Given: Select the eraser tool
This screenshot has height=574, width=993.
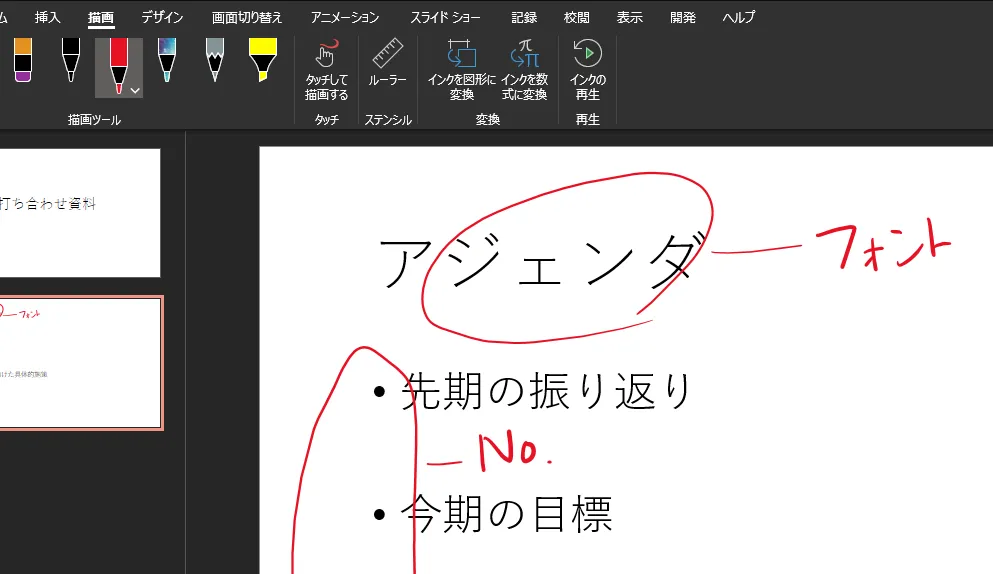Looking at the screenshot, I should pos(23,62).
